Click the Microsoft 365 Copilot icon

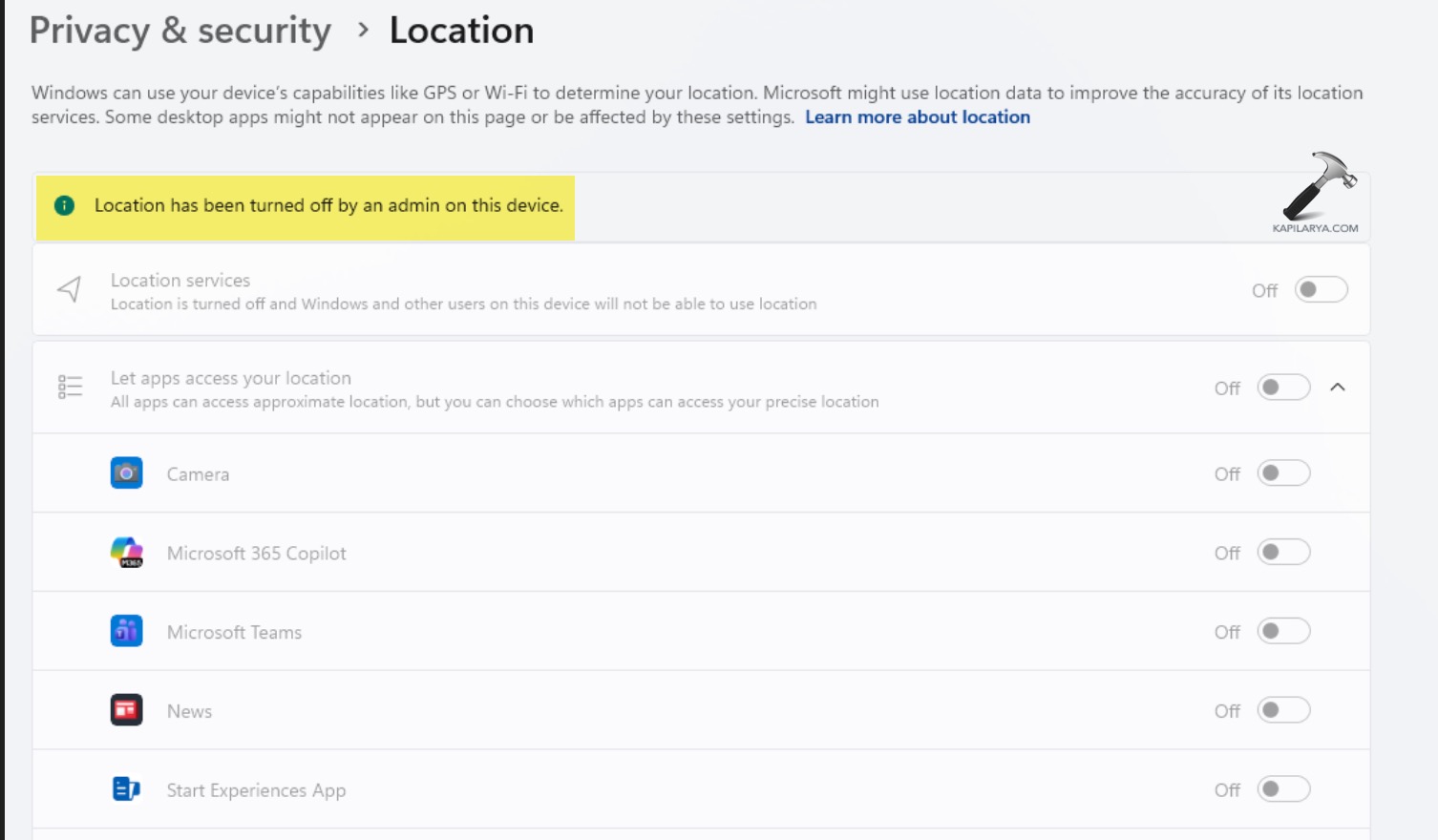pyautogui.click(x=126, y=553)
